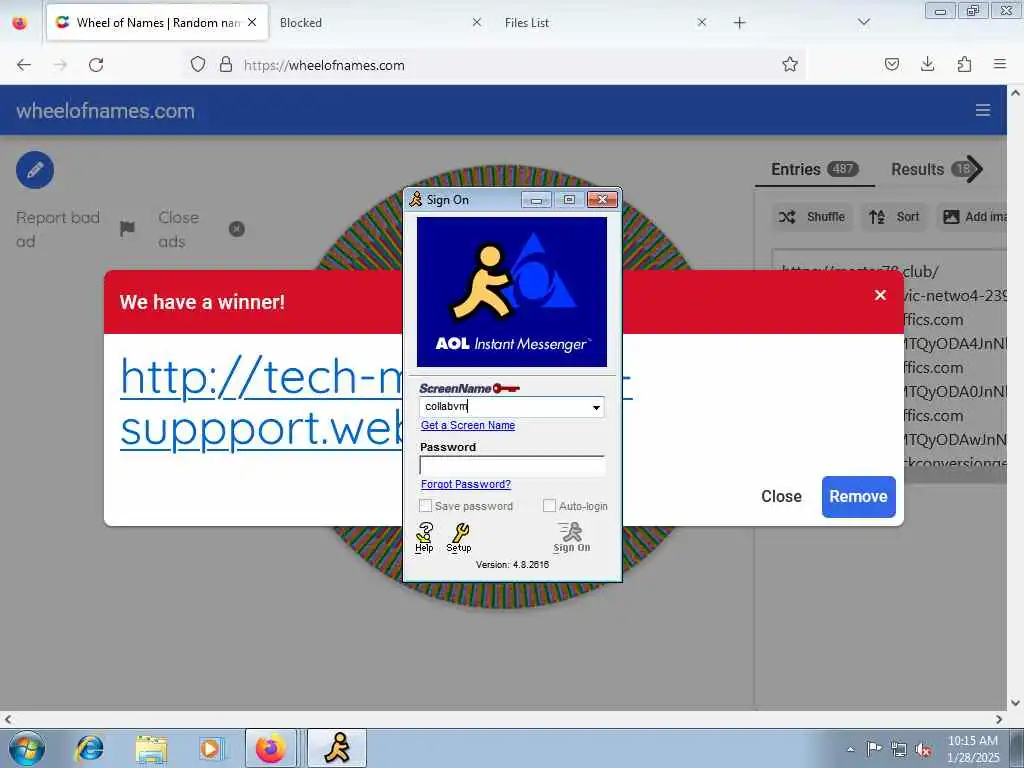The width and height of the screenshot is (1024, 768).
Task: Open the Firefox application menu
Action: click(1000, 64)
